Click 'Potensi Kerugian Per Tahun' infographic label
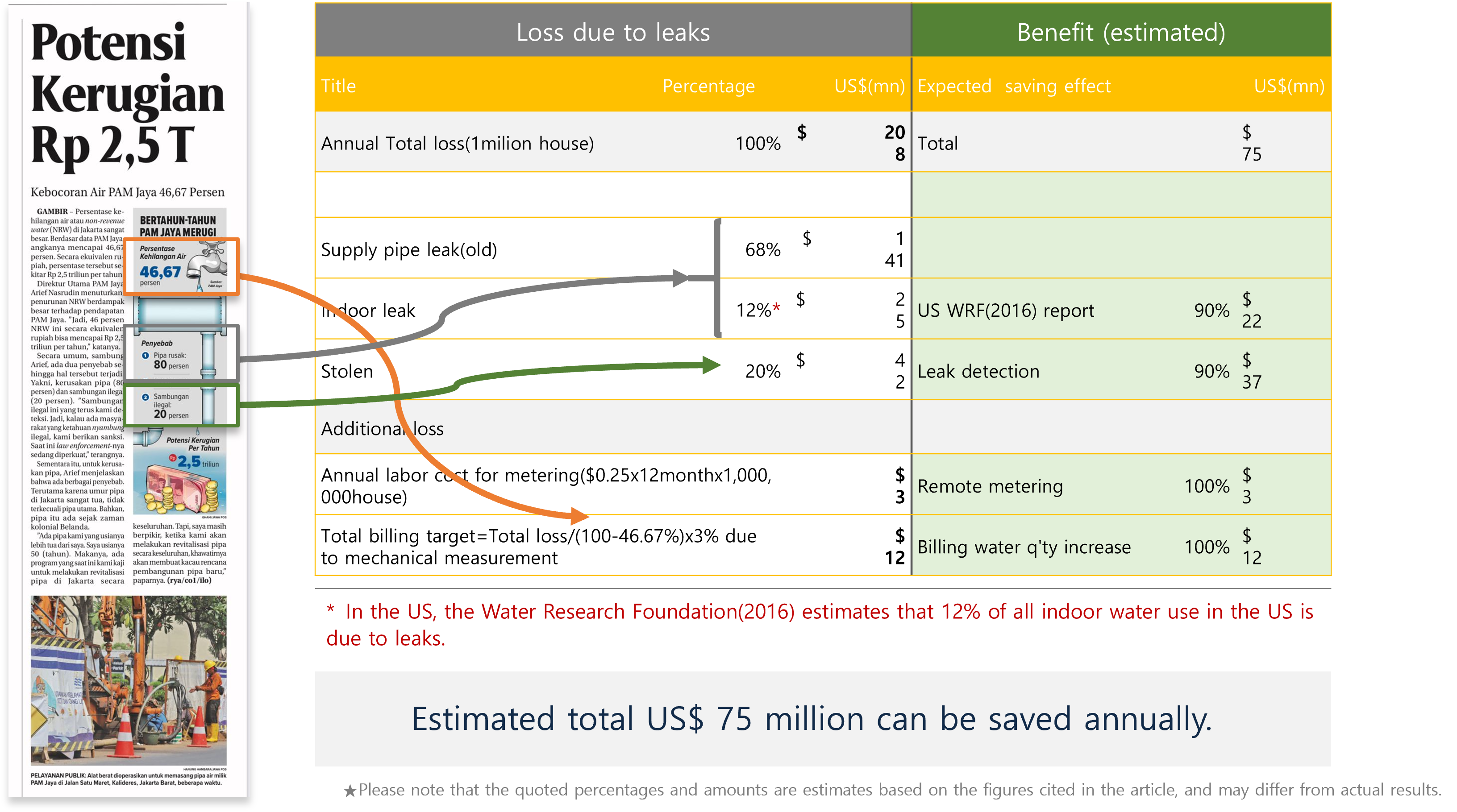Viewport: 1457px width, 812px height. 192,444
